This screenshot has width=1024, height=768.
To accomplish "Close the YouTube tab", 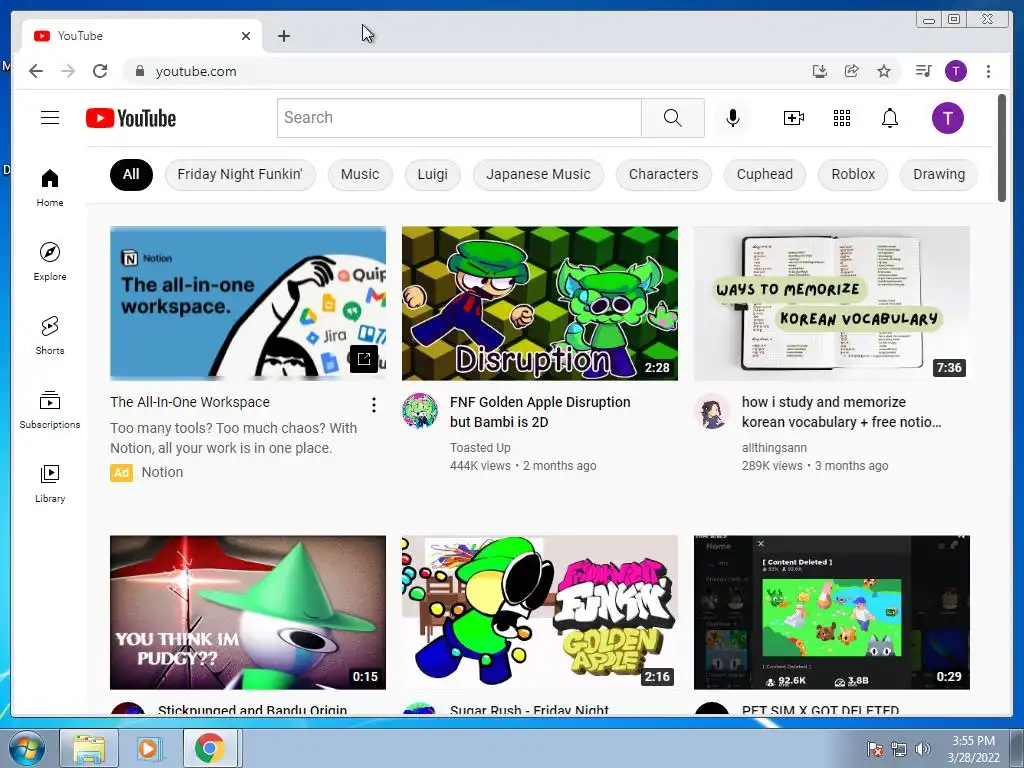I will [x=246, y=36].
